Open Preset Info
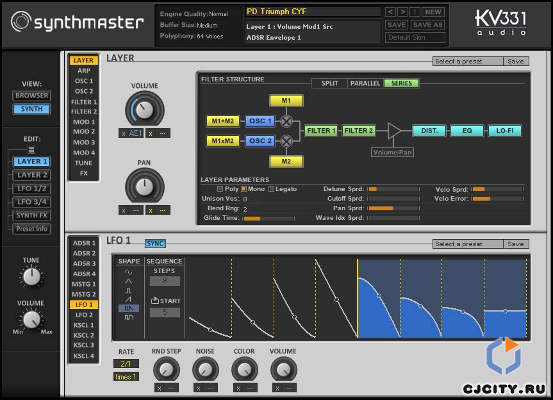 coord(31,229)
